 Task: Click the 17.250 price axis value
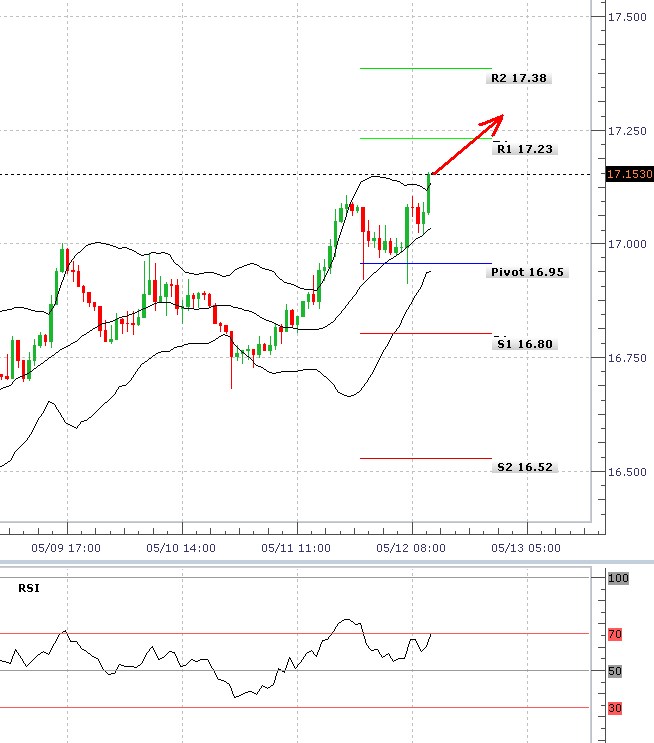coord(627,131)
